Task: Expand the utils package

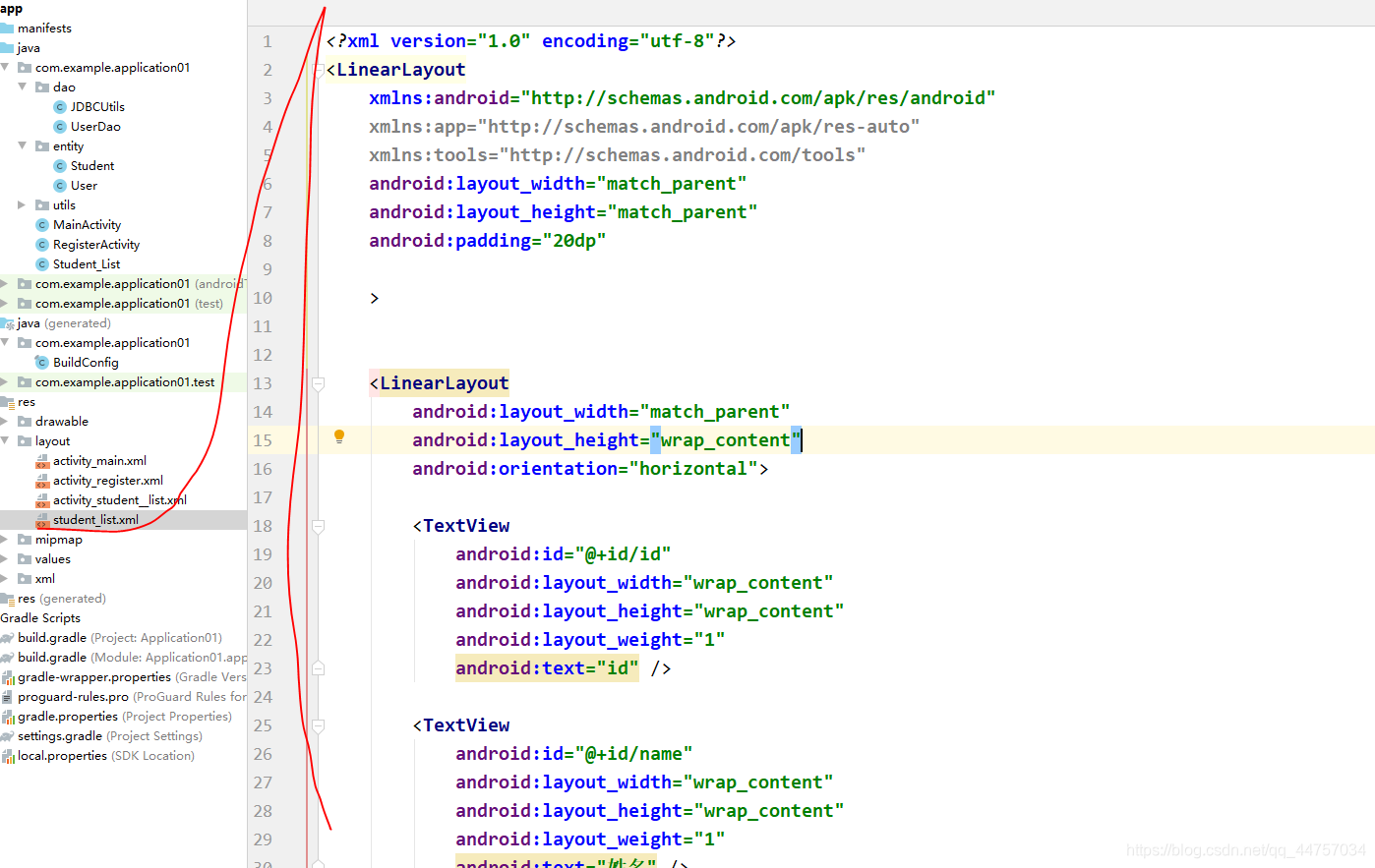Action: 22,204
